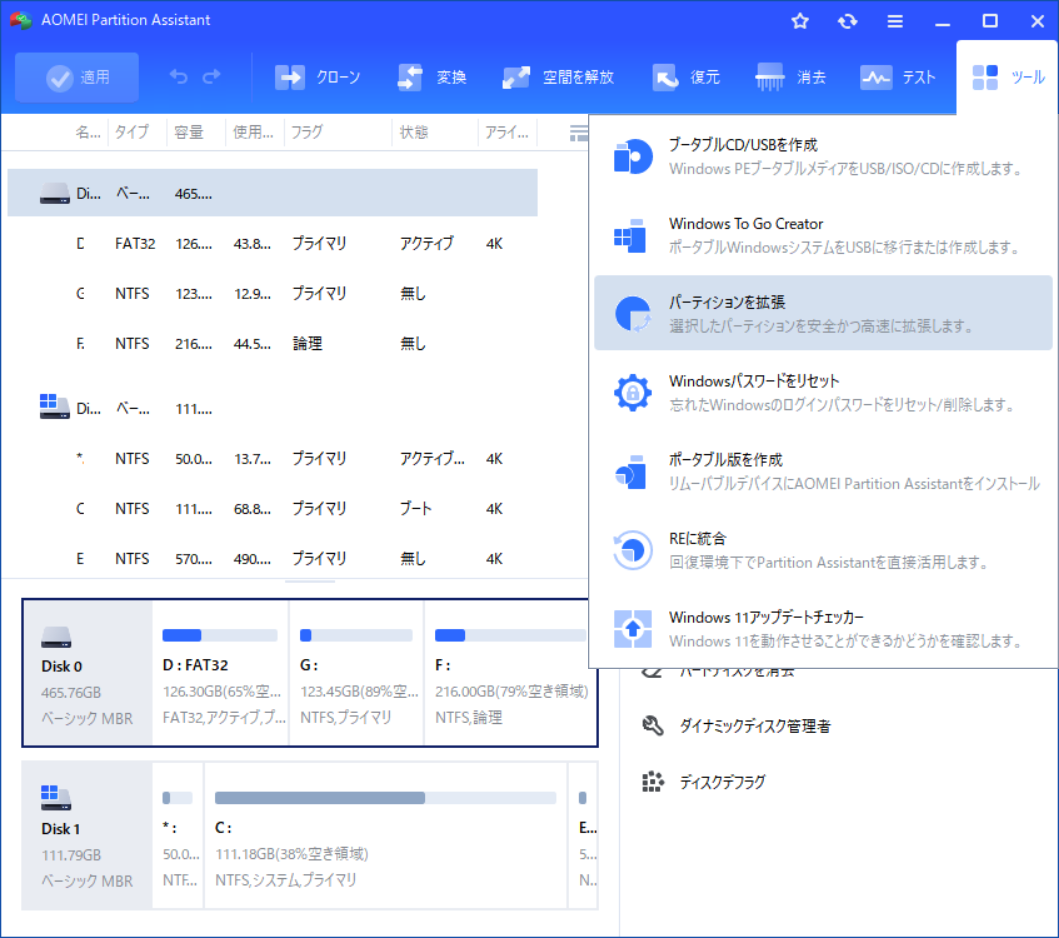This screenshot has height=938, width=1059.
Task: Select the NTFS partition row with 123
Action: (272, 293)
